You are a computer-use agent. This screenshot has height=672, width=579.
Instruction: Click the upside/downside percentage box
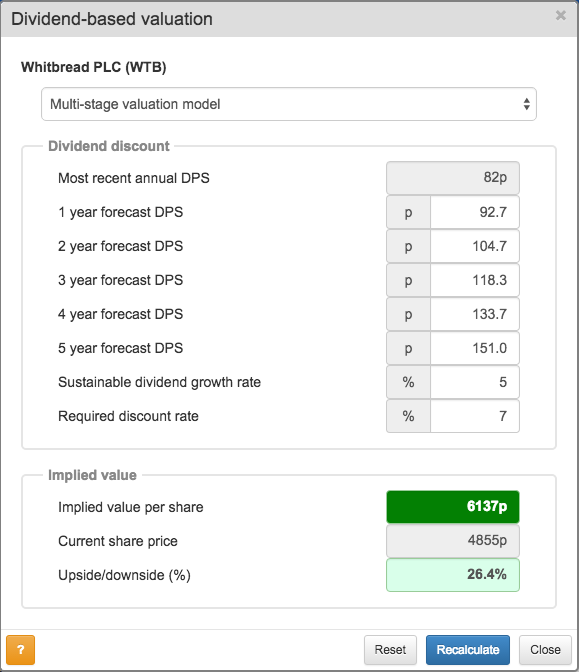[x=453, y=575]
